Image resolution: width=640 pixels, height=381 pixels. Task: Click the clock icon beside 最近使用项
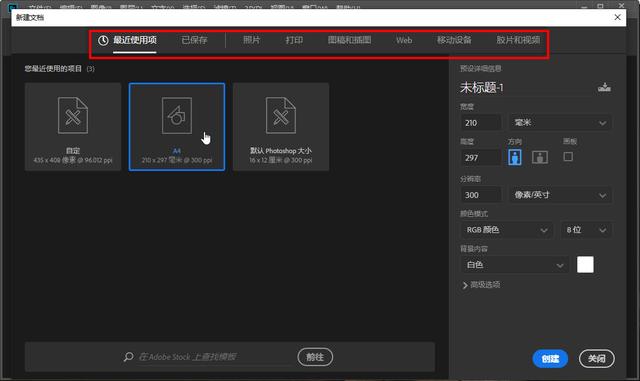pyautogui.click(x=103, y=40)
